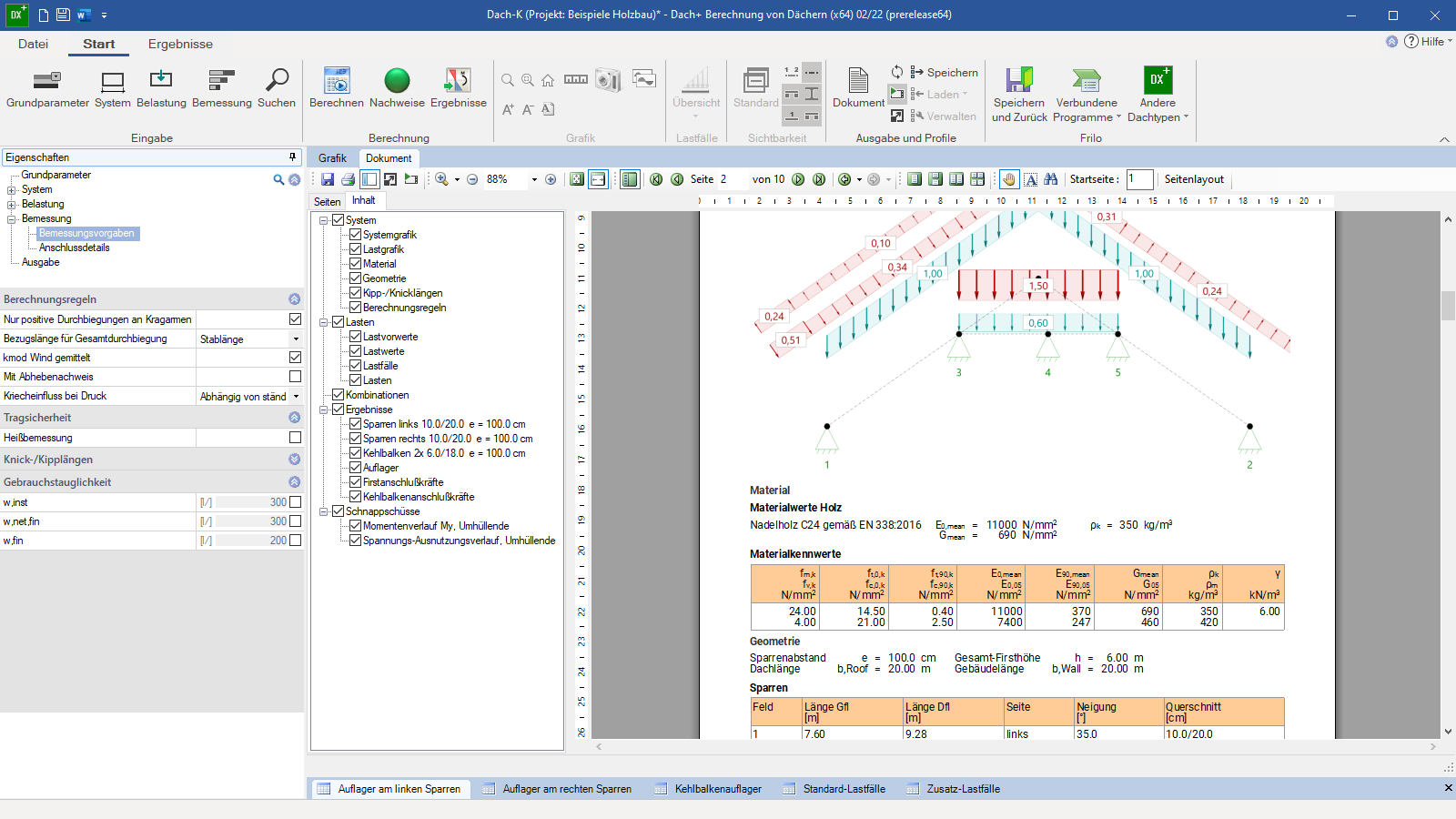Select the text selection A tool
This screenshot has height=819, width=1456.
click(x=1030, y=179)
